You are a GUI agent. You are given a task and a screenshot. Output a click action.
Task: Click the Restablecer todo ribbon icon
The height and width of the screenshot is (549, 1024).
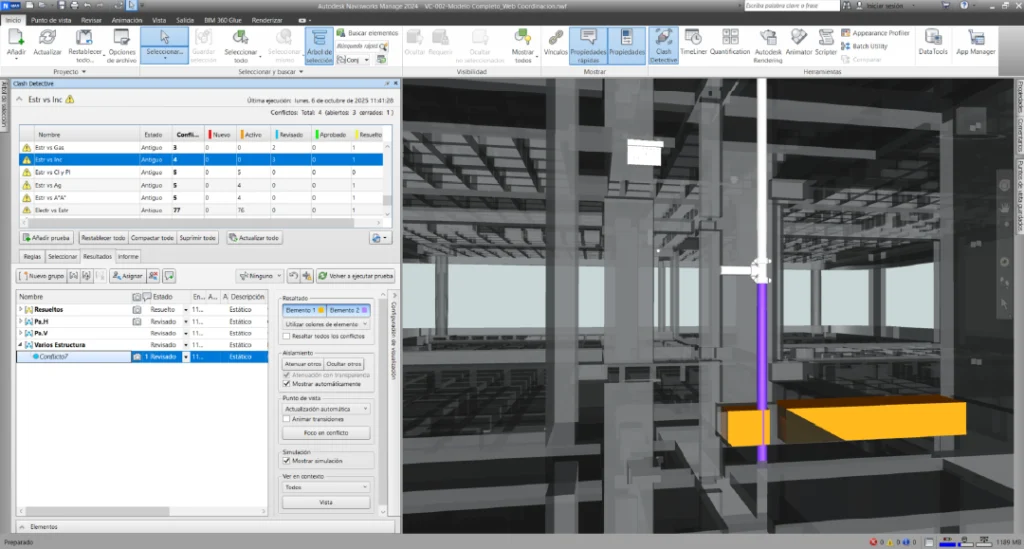click(85, 39)
